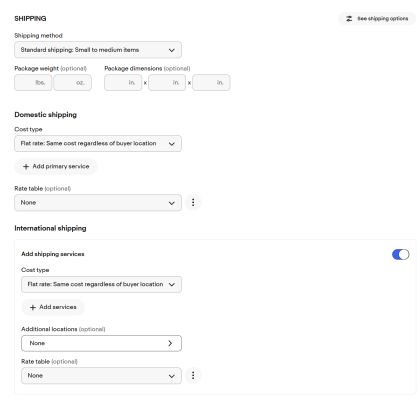The width and height of the screenshot is (420, 400).
Task: Click the sliders icon beside shipping options
Action: [349, 19]
